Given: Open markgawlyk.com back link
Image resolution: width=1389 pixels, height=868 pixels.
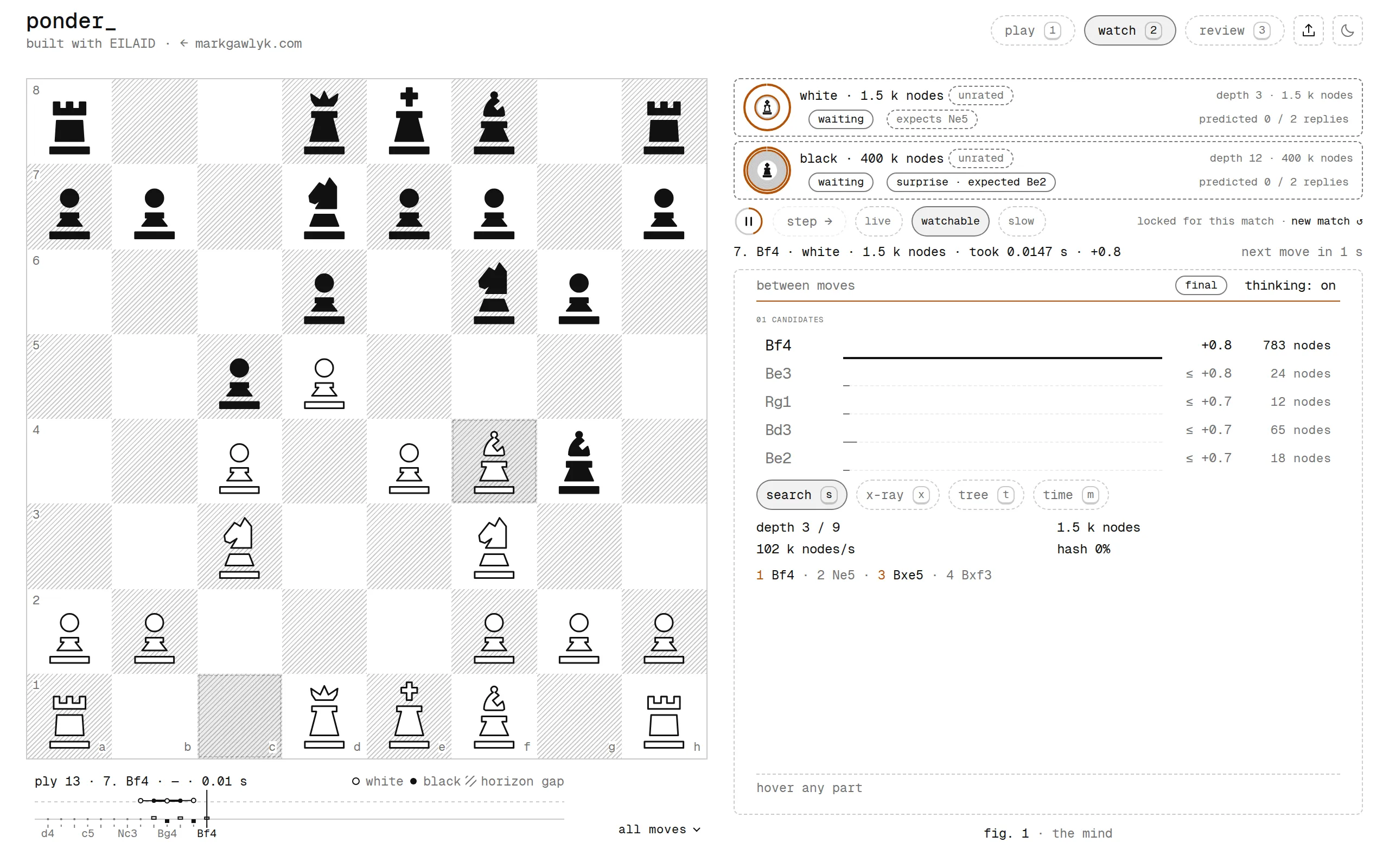Looking at the screenshot, I should click(240, 43).
